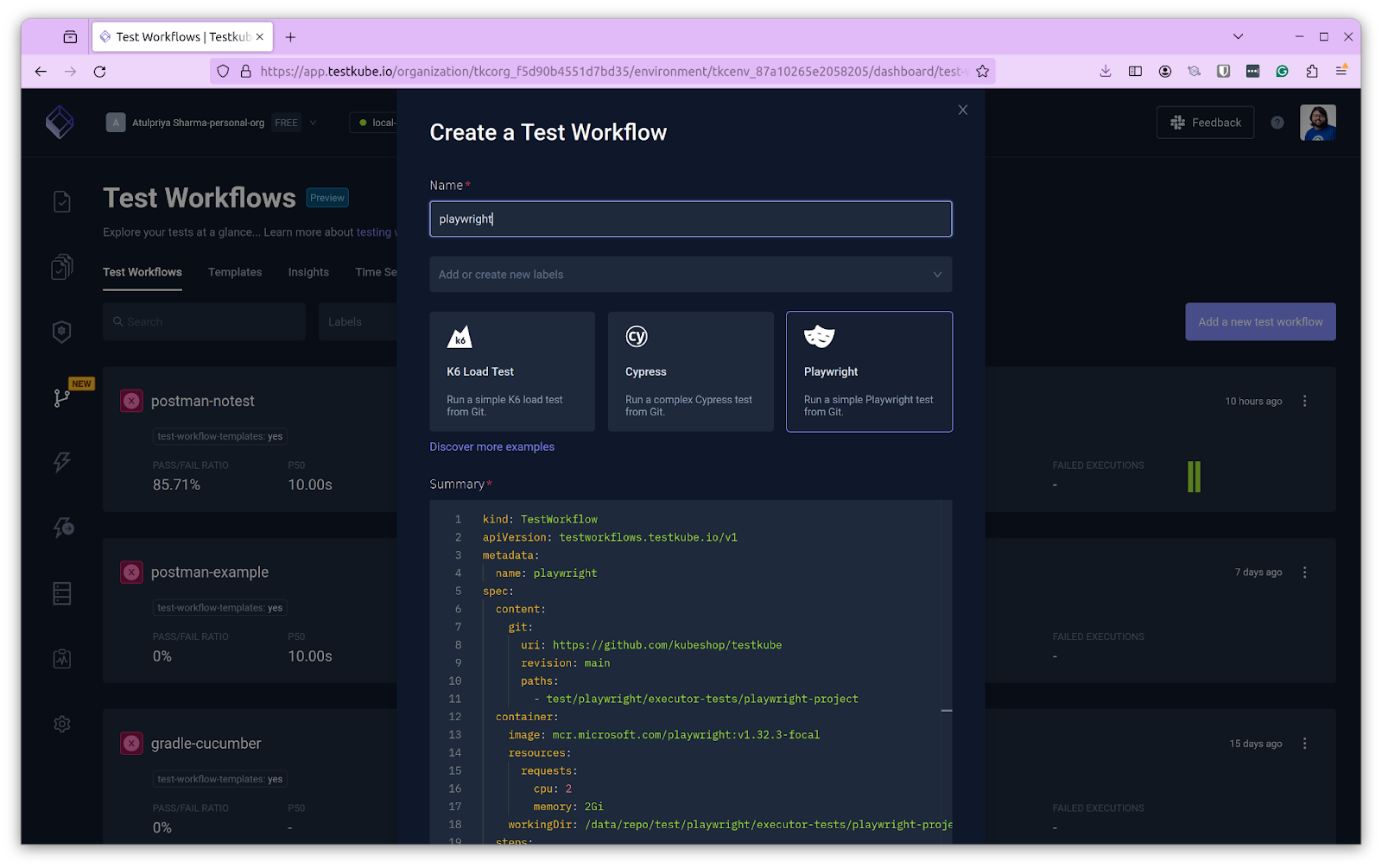Open the postman-notest workflow title
The image size is (1382, 868).
pyautogui.click(x=203, y=401)
